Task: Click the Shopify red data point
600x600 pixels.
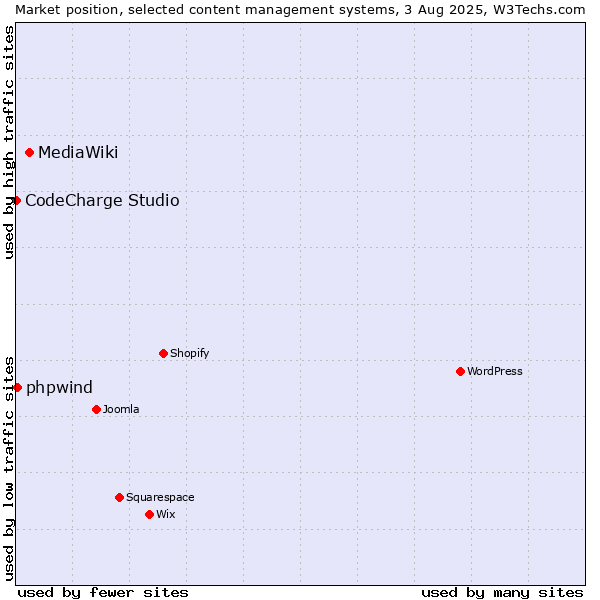Action: [163, 354]
